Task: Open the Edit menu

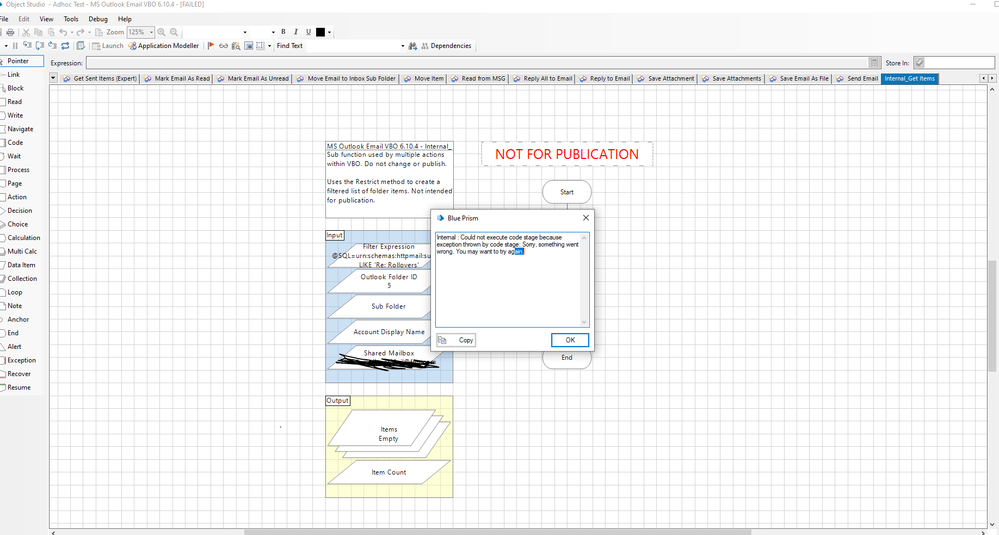Action: [24, 19]
